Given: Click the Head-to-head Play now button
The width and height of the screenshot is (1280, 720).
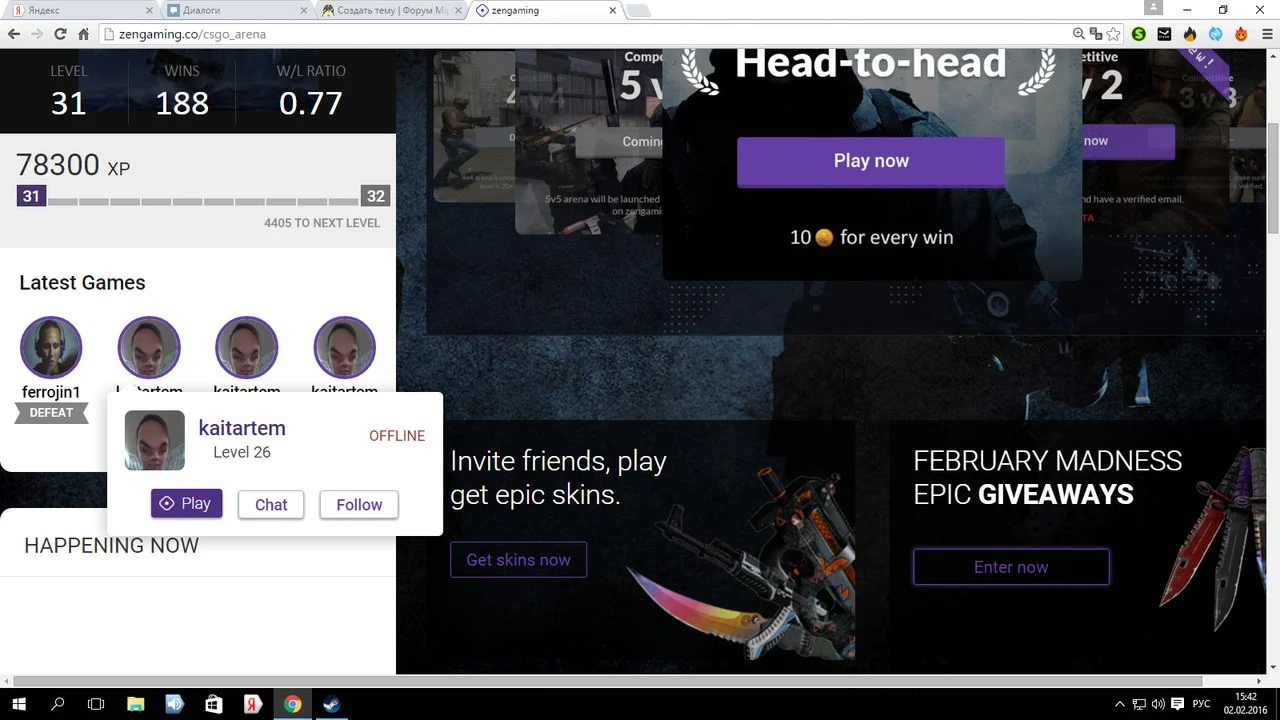Looking at the screenshot, I should tap(871, 162).
